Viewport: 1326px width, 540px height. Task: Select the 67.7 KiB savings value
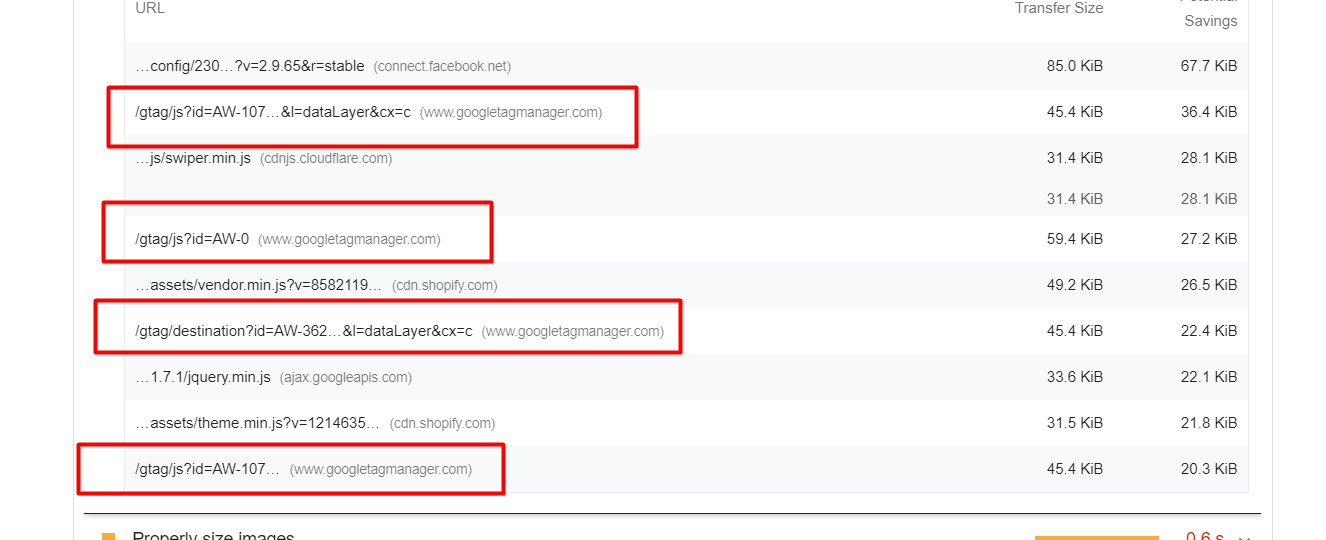[1209, 66]
